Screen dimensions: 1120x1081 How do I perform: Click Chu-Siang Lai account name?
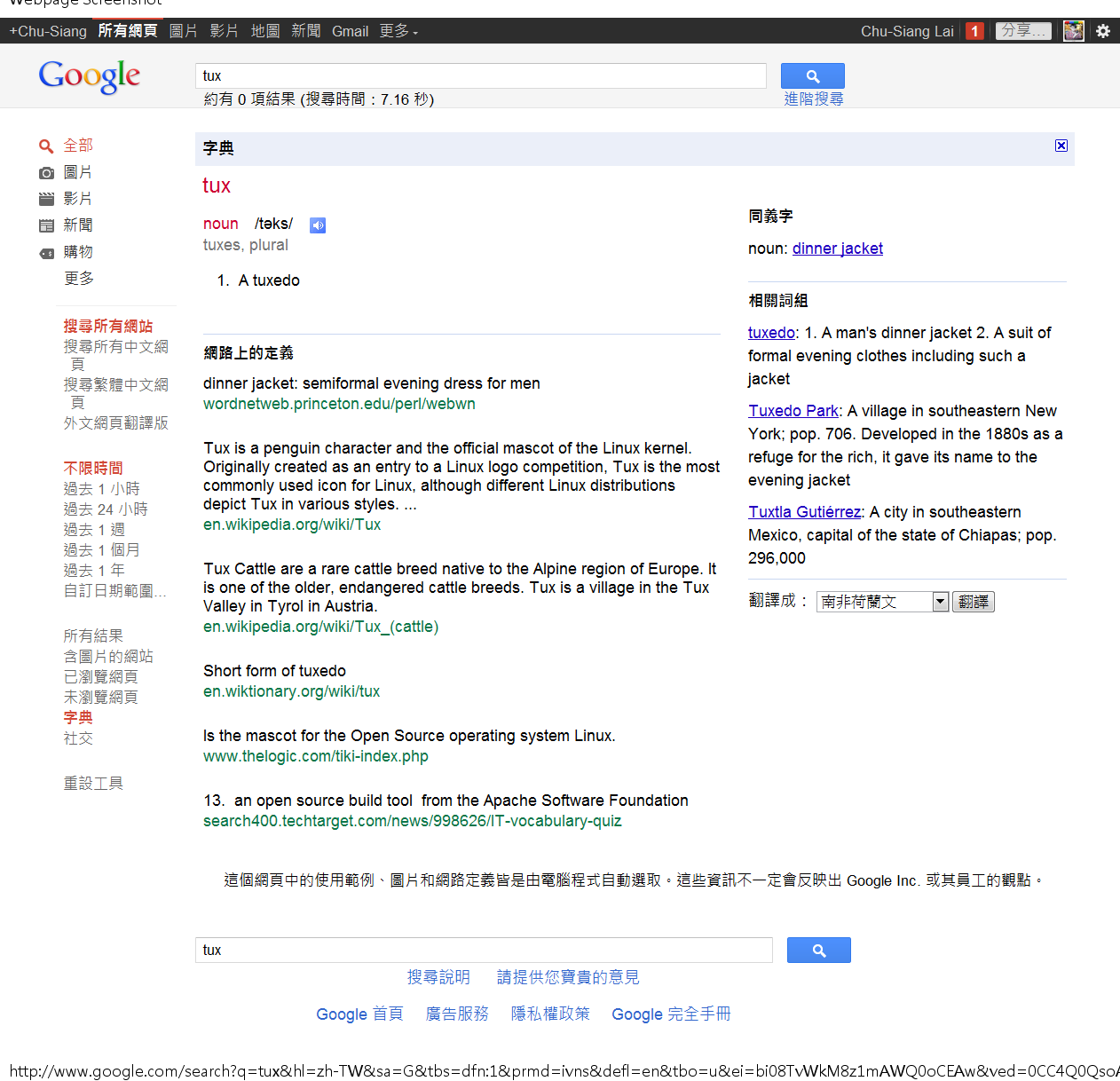pos(907,31)
